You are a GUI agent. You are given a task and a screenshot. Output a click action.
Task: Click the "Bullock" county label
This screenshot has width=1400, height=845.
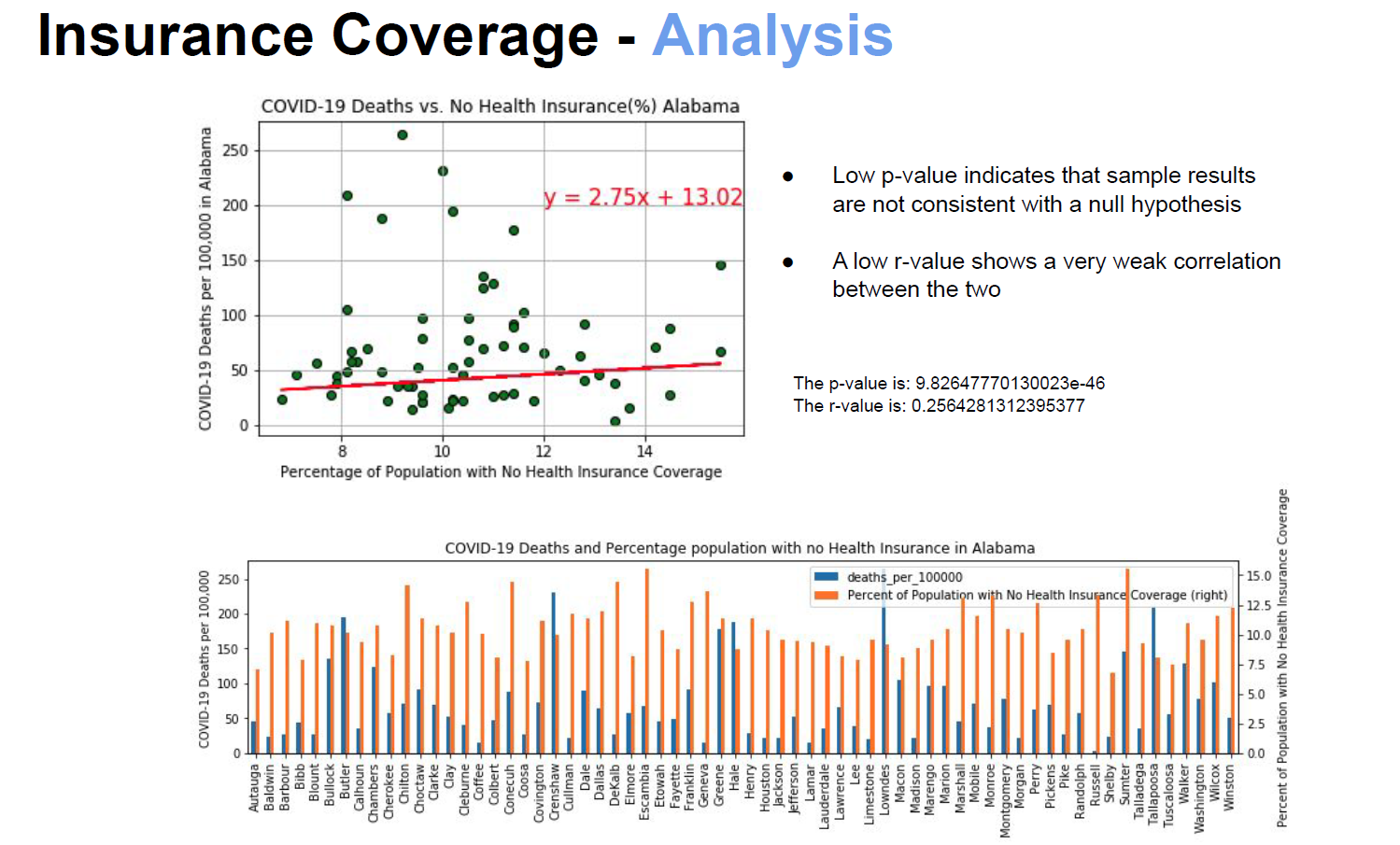[329, 785]
